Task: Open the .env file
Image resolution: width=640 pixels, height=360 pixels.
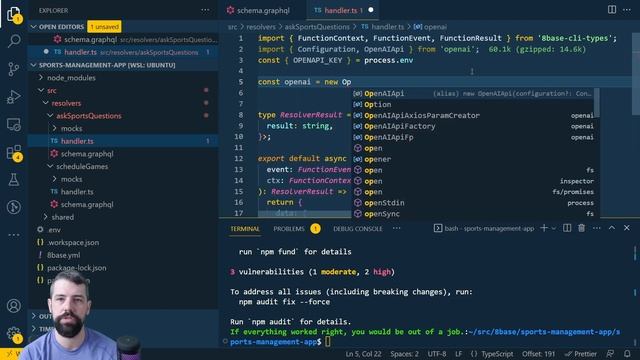Action: pos(54,229)
